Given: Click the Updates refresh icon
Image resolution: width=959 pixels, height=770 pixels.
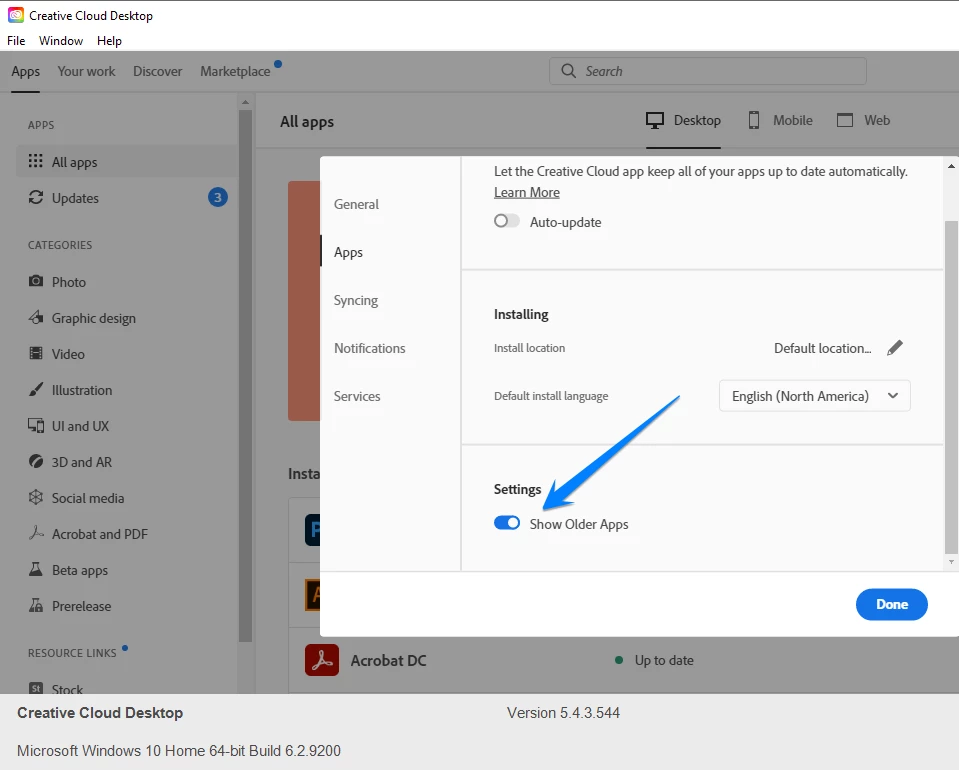Looking at the screenshot, I should point(35,198).
